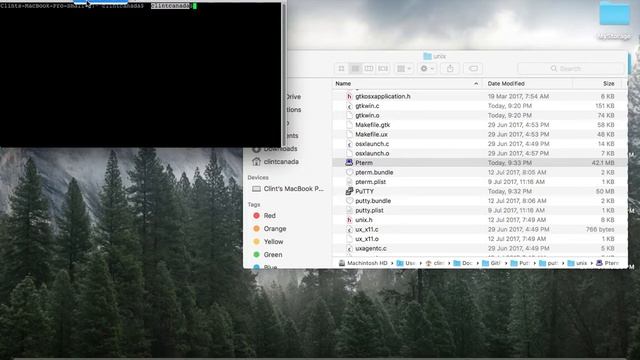Click the uxagentc.c source file icon
Viewport: 640px width, 360px height.
click(349, 248)
